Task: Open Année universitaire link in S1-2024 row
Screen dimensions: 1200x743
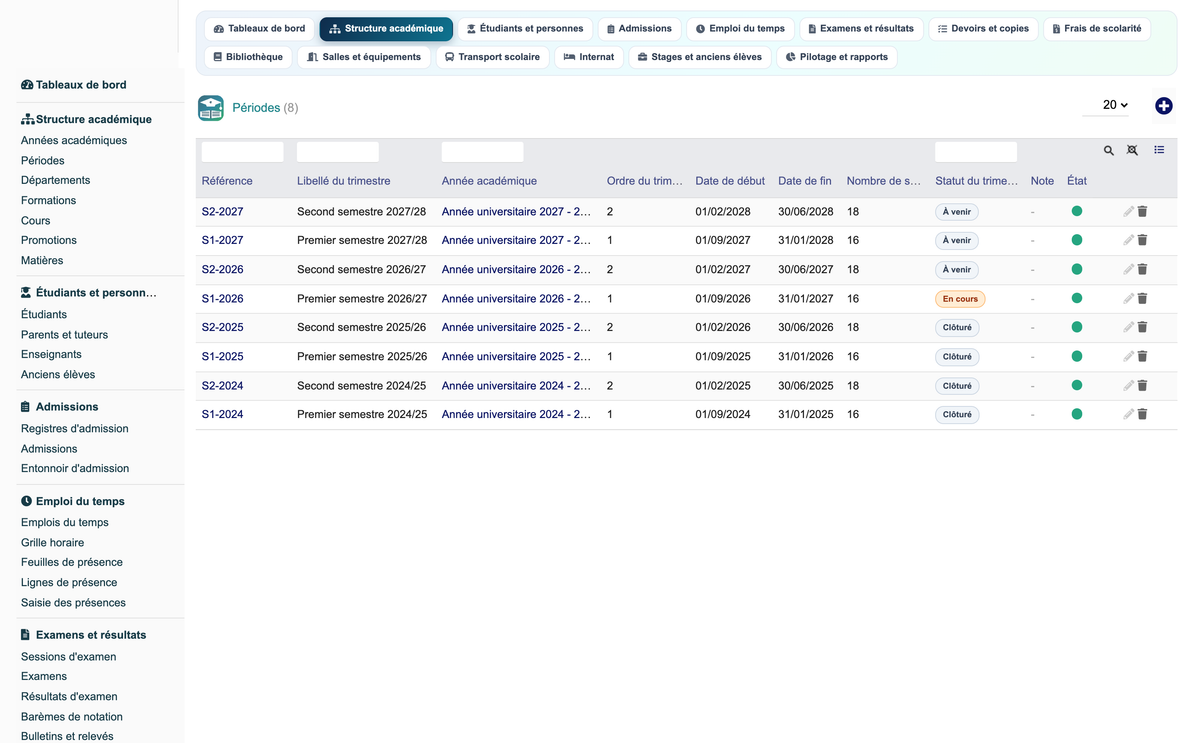Action: click(516, 415)
